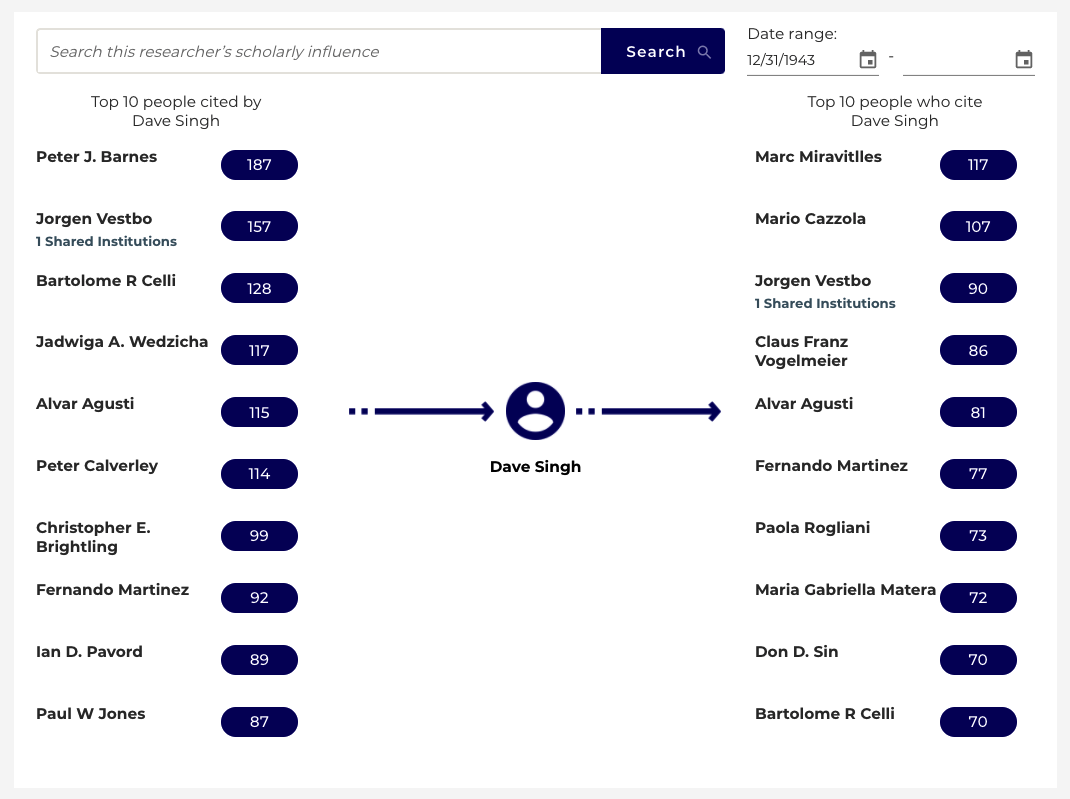The image size is (1070, 799).
Task: Click the 99 citation count badge
Action: [259, 536]
